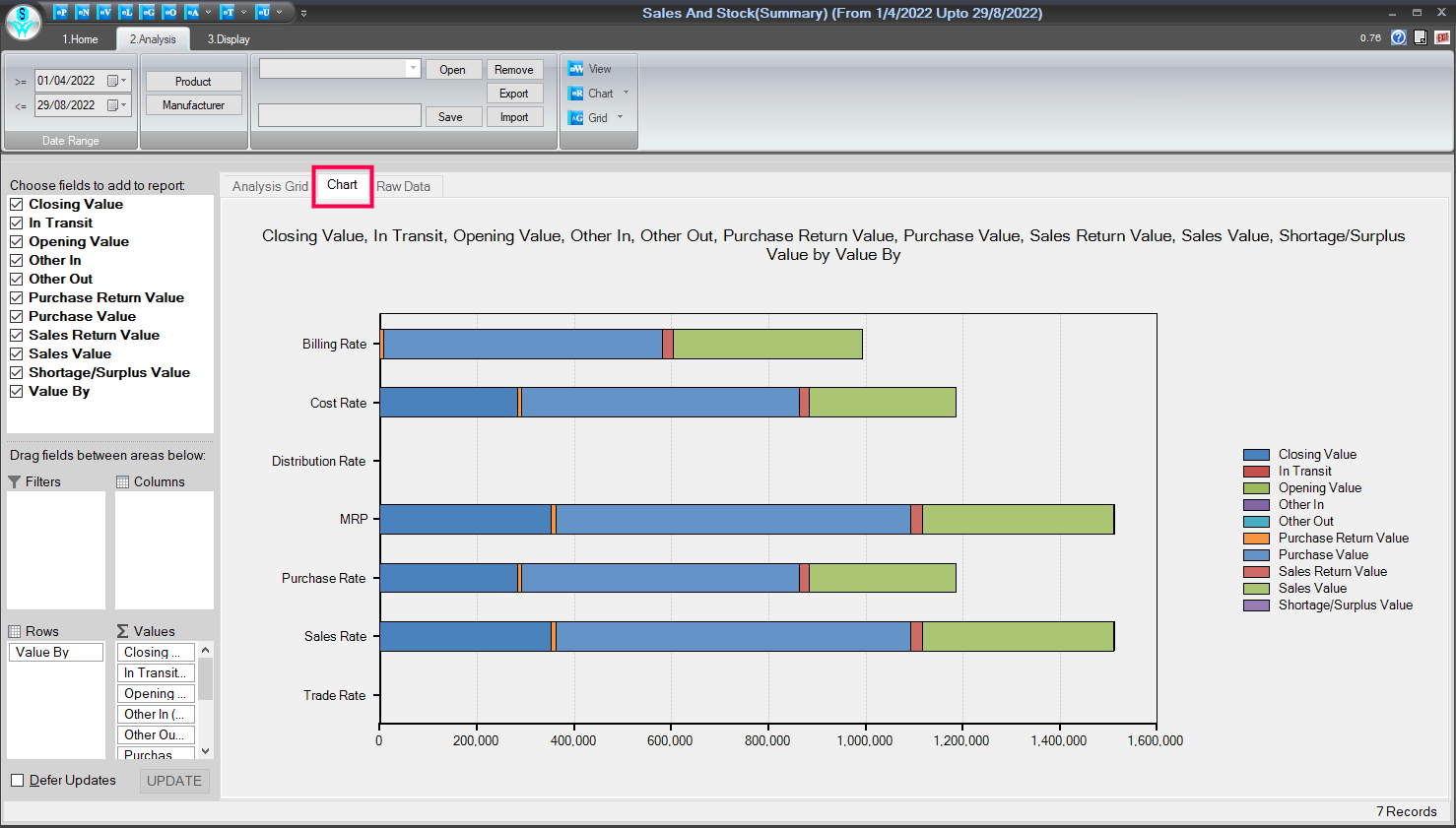1456x828 pixels.
Task: Open Customize Quick Access Toolbar arrow
Action: click(303, 13)
